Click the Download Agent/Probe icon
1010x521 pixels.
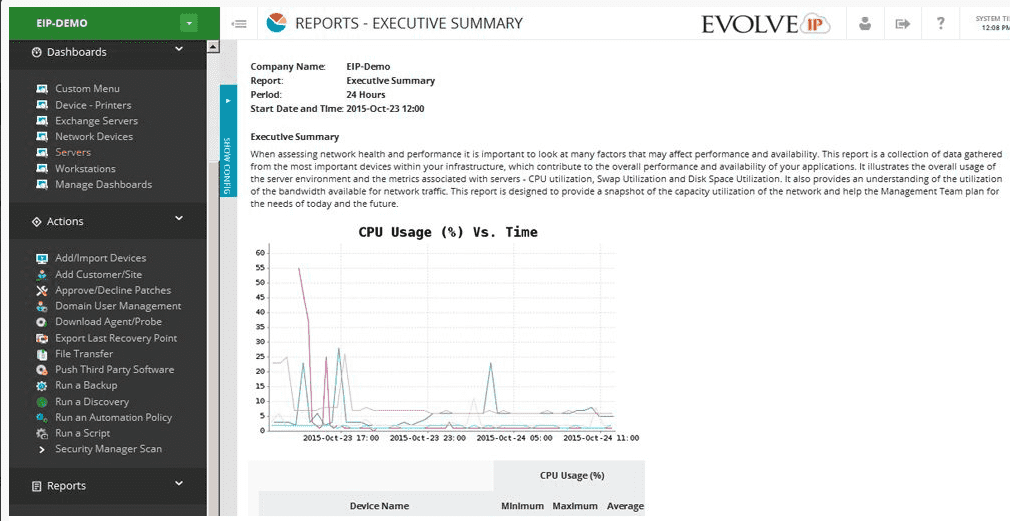coord(41,322)
